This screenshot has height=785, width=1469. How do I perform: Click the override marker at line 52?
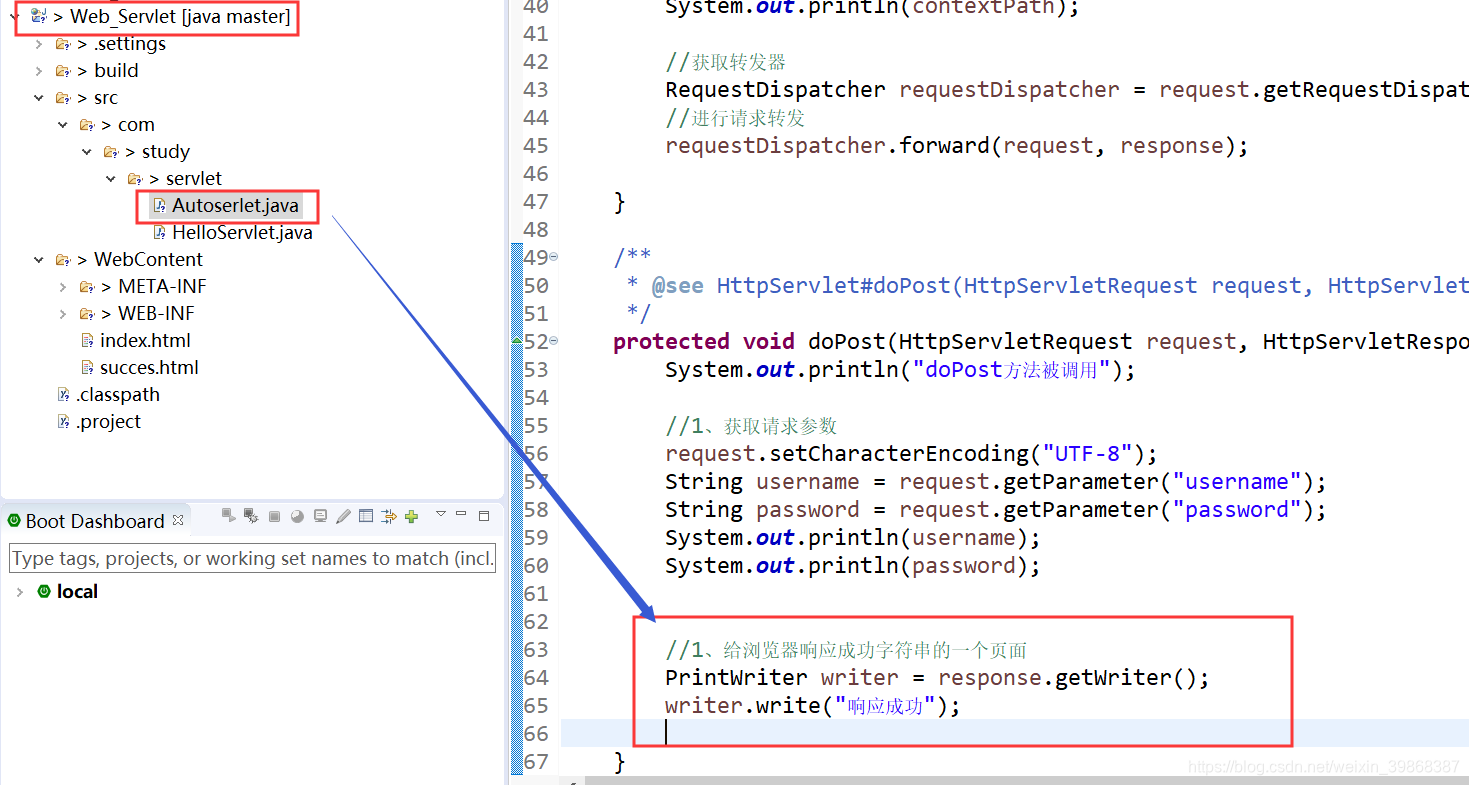click(x=517, y=341)
